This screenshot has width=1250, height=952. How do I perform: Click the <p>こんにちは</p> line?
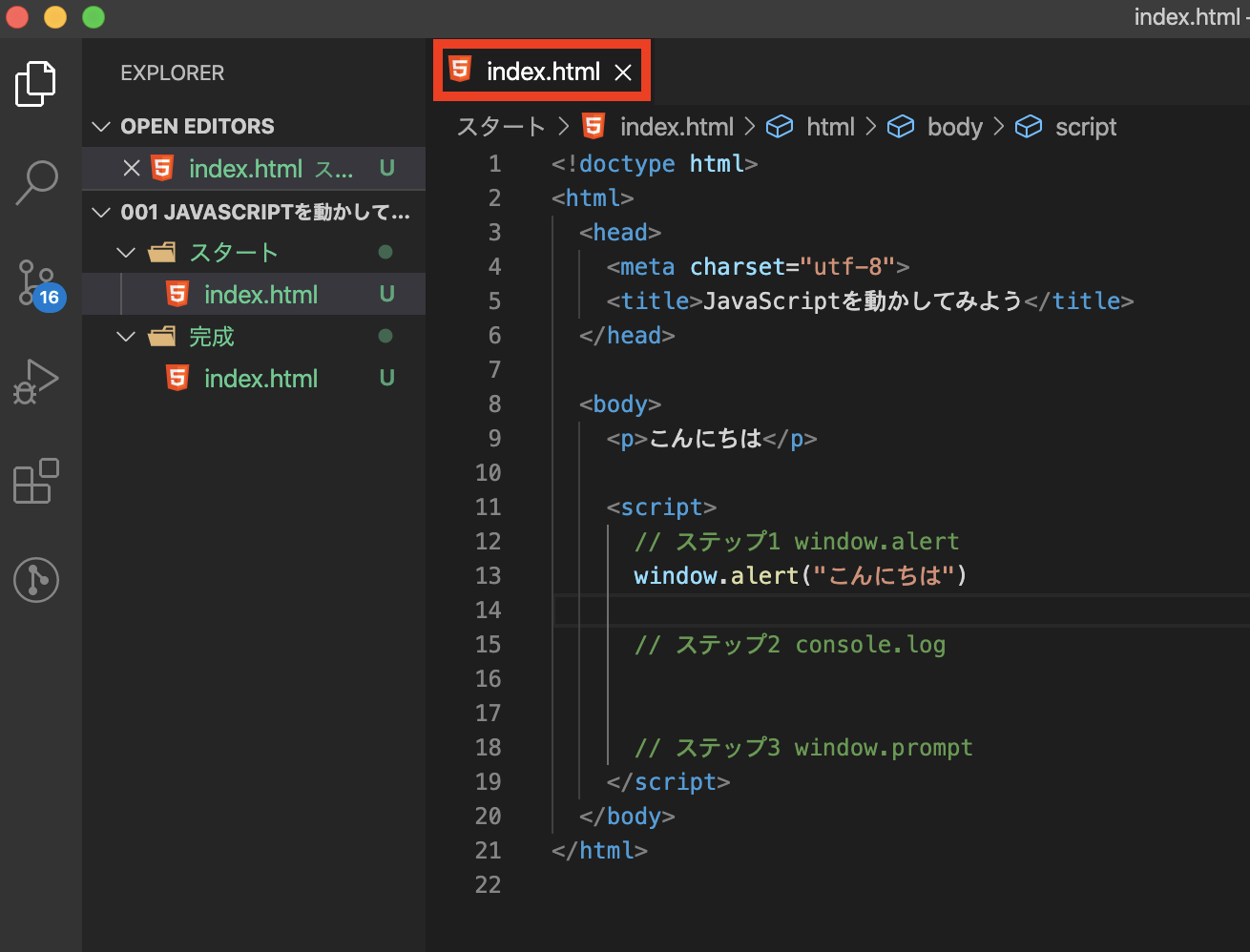pyautogui.click(x=712, y=439)
